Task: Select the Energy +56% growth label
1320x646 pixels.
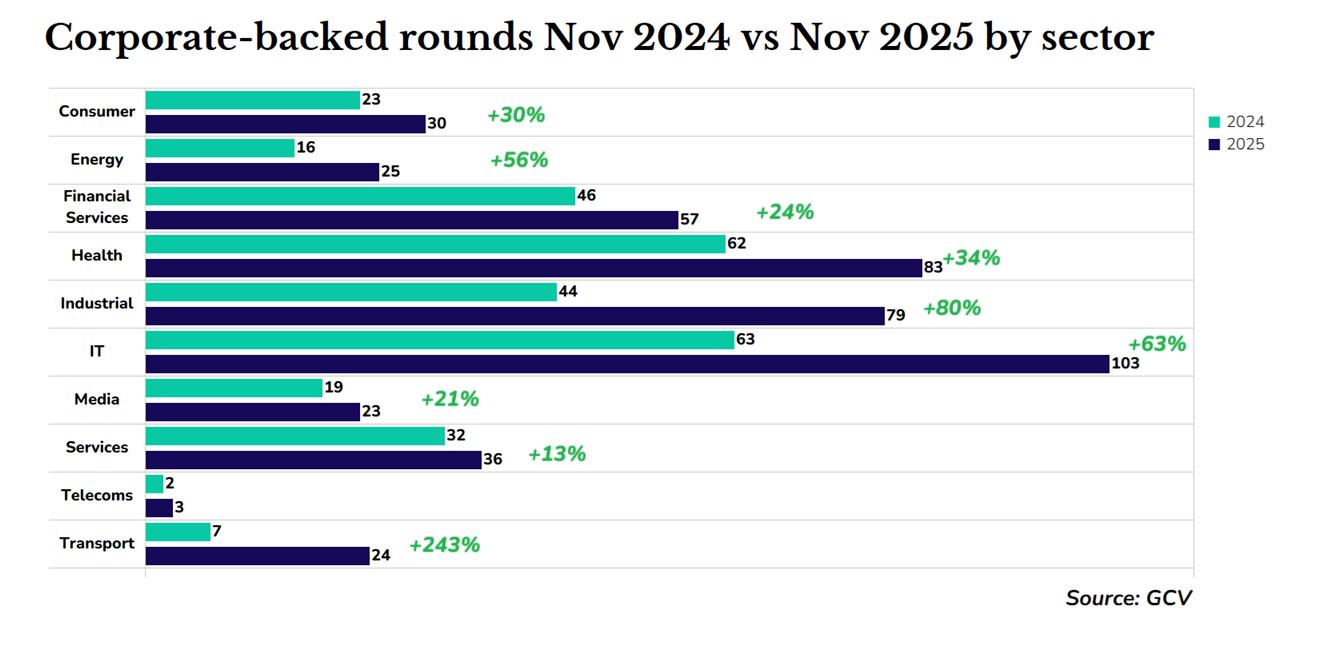Action: click(x=519, y=160)
